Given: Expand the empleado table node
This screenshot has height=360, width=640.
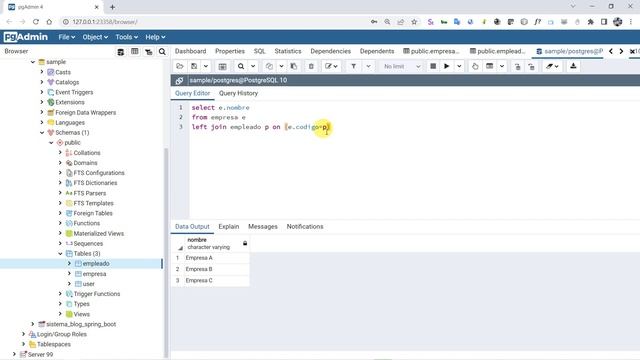Looking at the screenshot, I should pyautogui.click(x=69, y=264).
